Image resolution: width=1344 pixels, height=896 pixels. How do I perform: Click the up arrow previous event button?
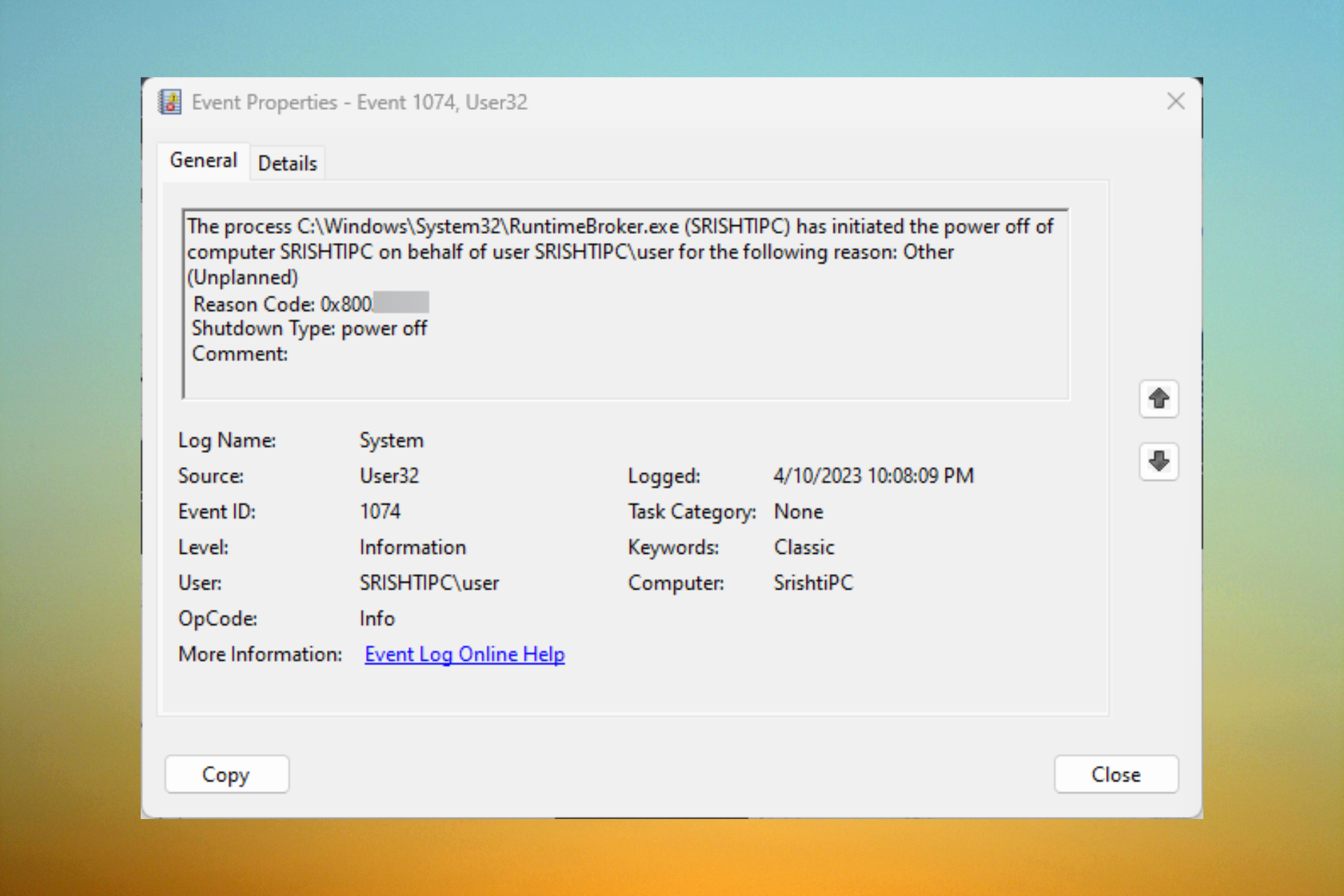pos(1158,399)
